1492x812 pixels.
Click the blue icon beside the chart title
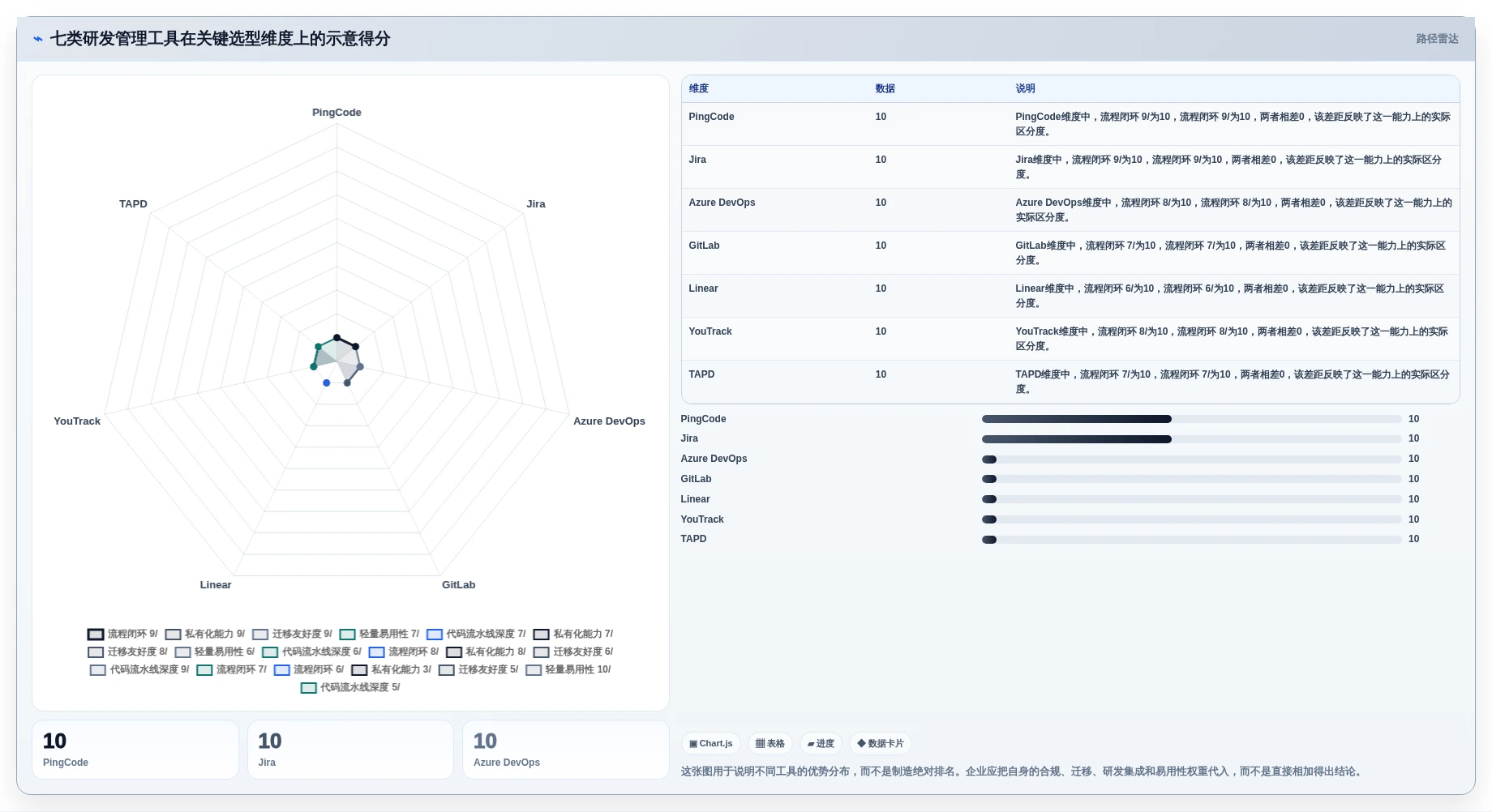click(x=37, y=39)
